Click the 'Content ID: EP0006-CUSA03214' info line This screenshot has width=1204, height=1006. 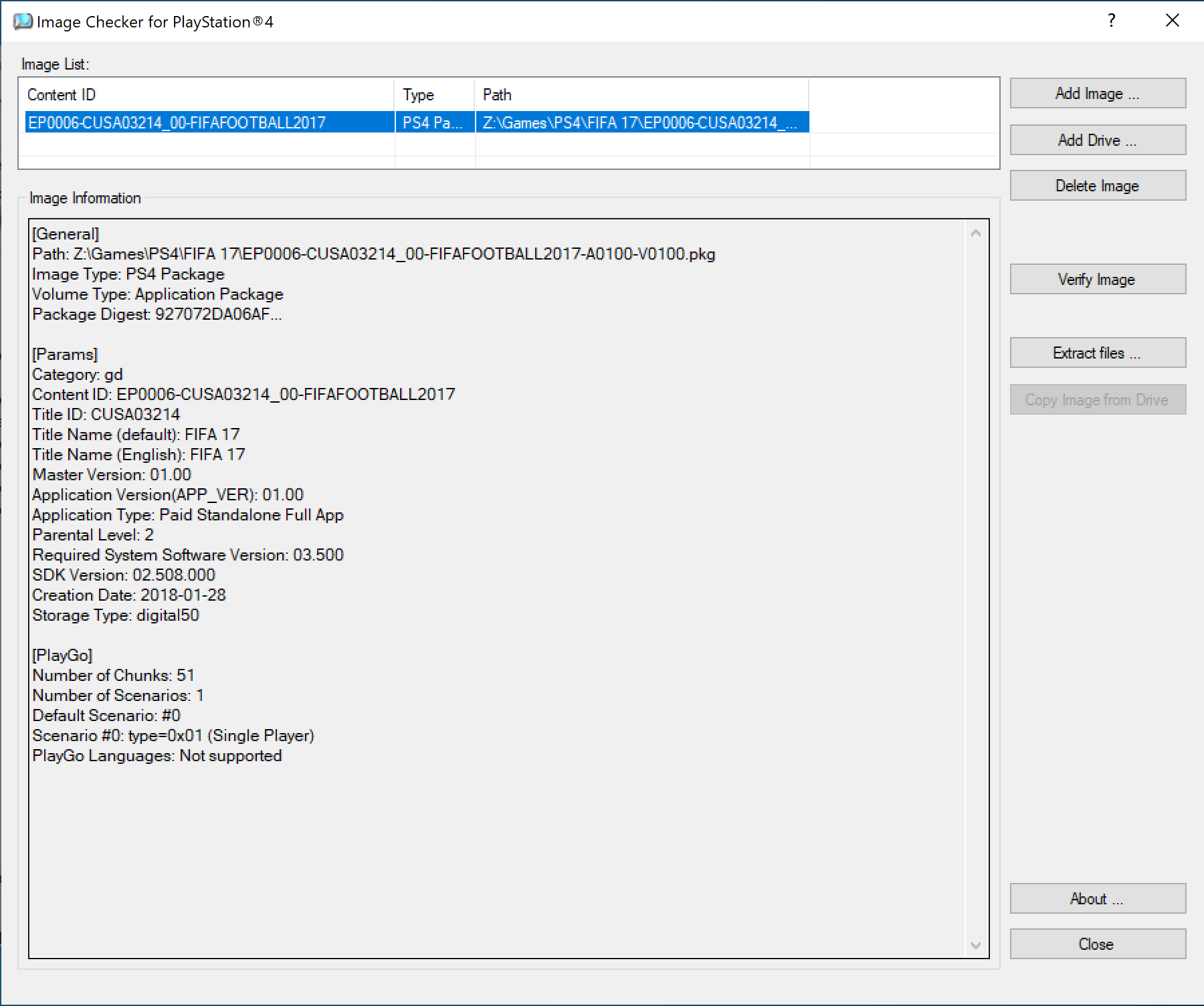tap(243, 395)
